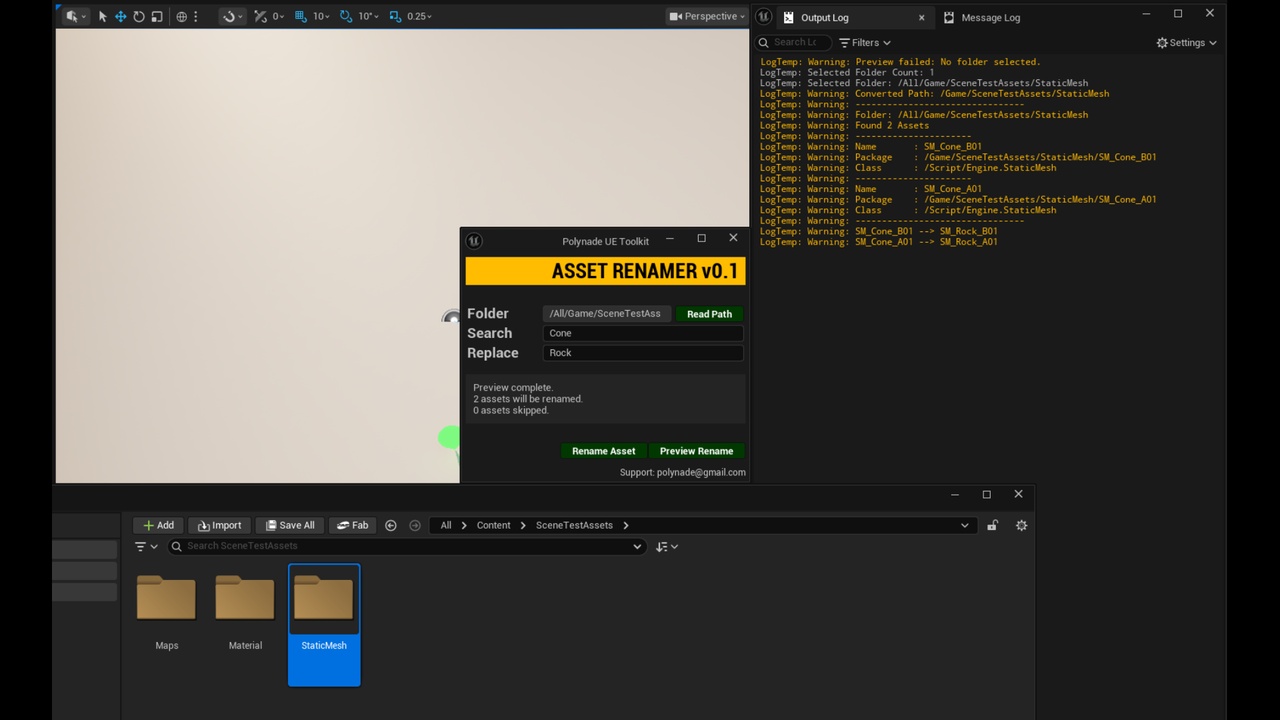The width and height of the screenshot is (1280, 720).
Task: Click the Rename Asset button
Action: 603,451
